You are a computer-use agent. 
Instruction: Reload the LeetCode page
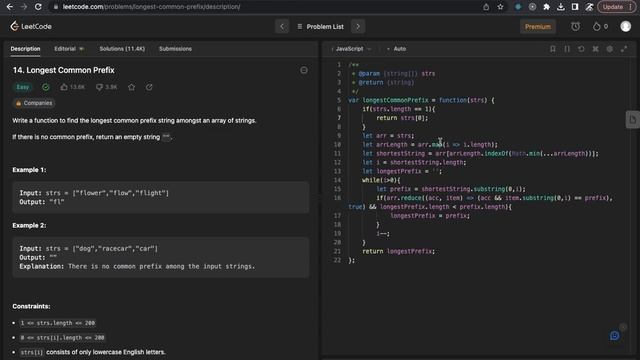38,7
